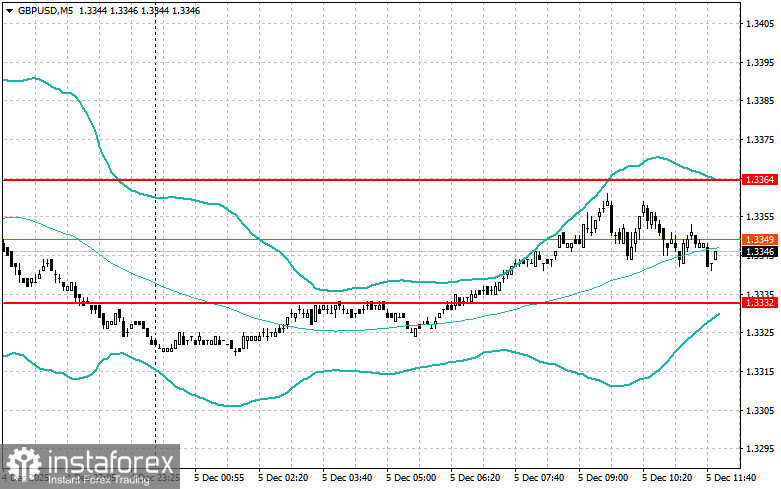Click the GBPUSD,M5 chart title text
The image size is (781, 489).
[x=44, y=10]
